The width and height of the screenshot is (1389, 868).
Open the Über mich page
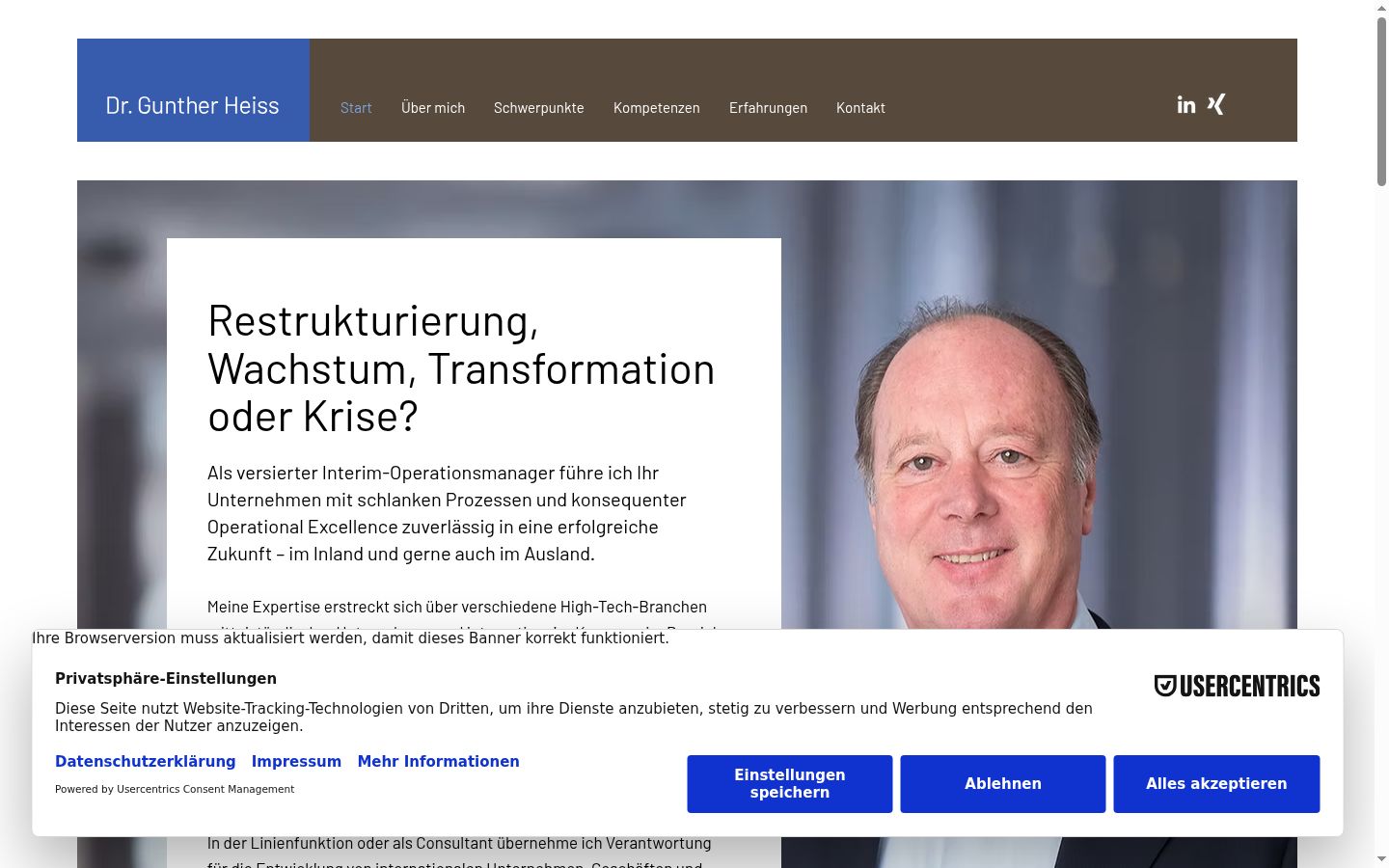[x=433, y=108]
